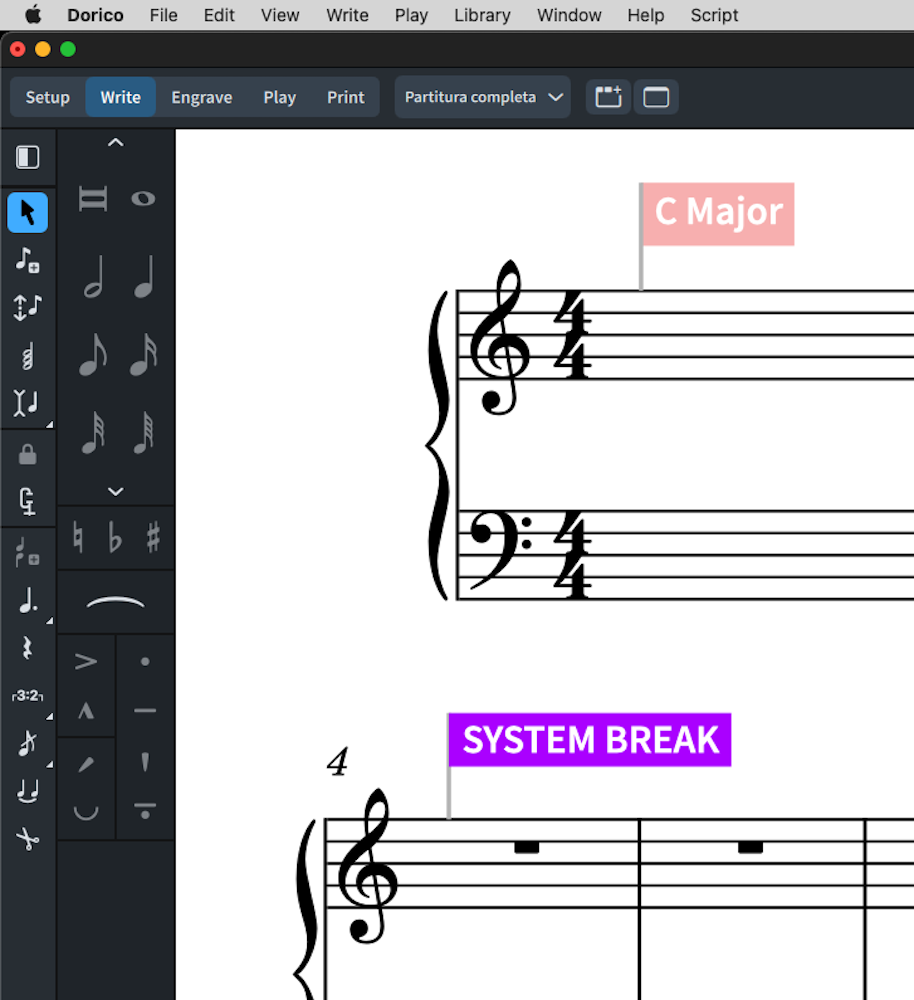The width and height of the screenshot is (914, 1000).
Task: Select the treble staff 4/4 time signature
Action: 572,335
